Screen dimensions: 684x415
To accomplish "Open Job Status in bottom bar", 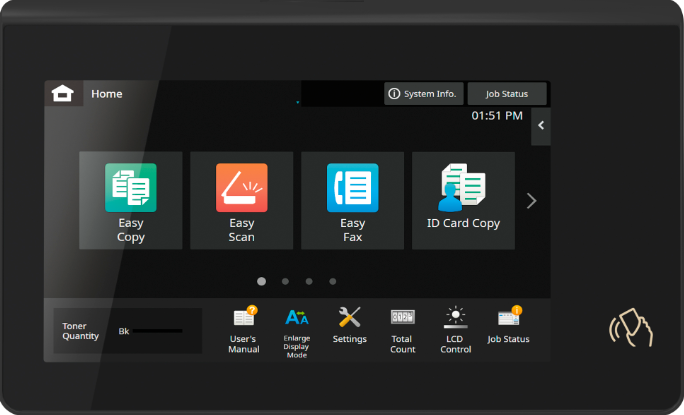I will 509,326.
